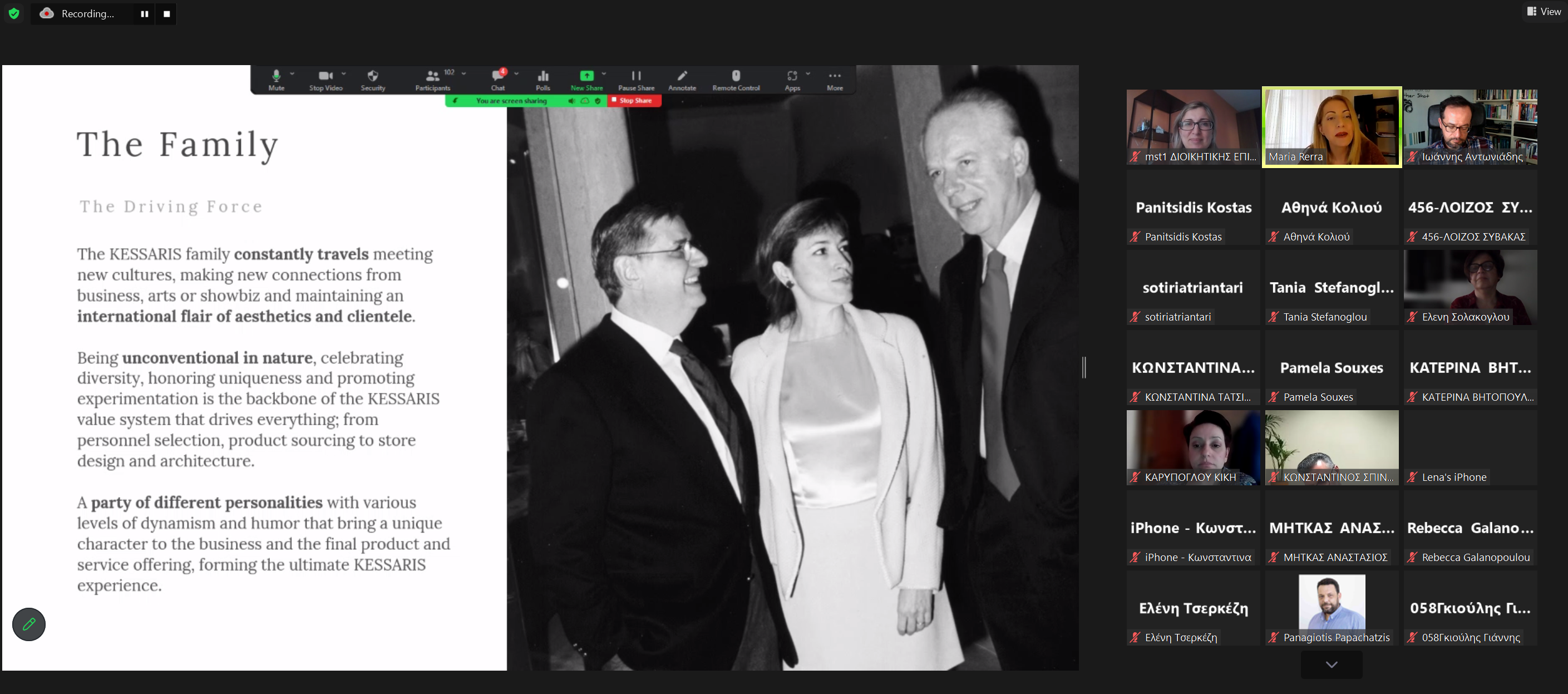1568x694 pixels.
Task: Open the More menu with three dots
Action: (x=835, y=80)
